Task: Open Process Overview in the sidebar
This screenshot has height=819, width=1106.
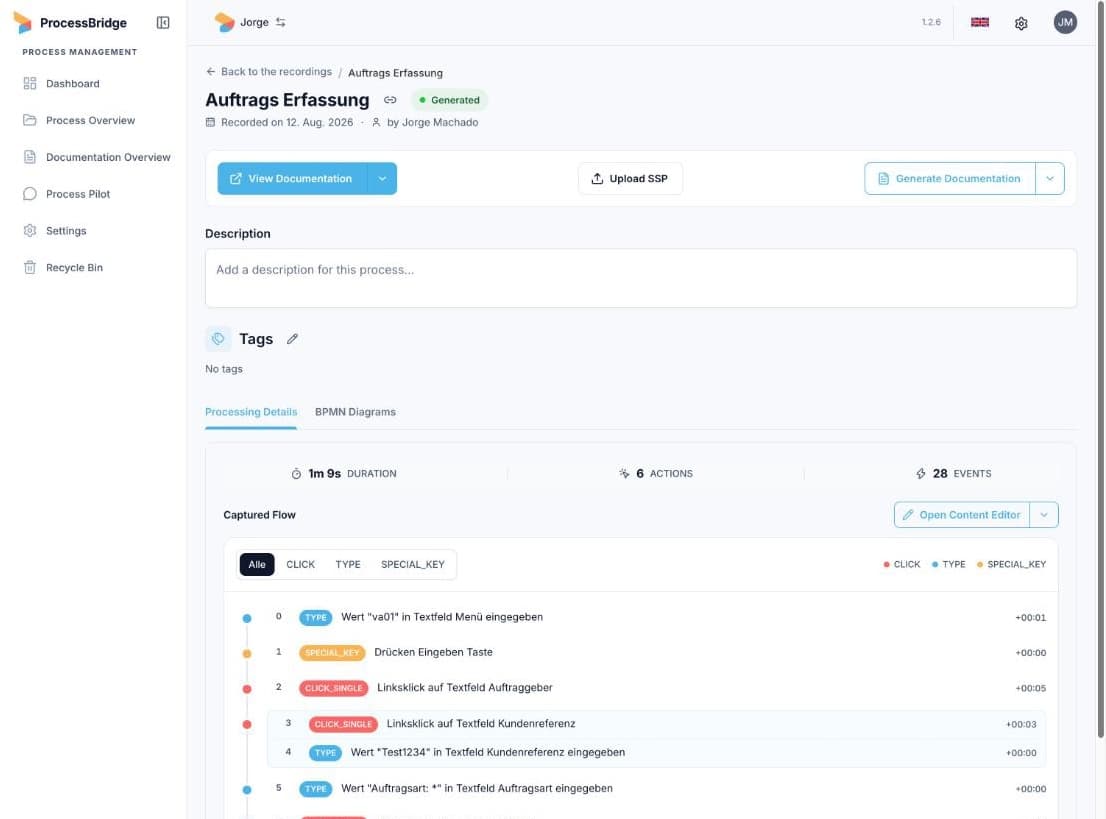Action: click(x=90, y=121)
